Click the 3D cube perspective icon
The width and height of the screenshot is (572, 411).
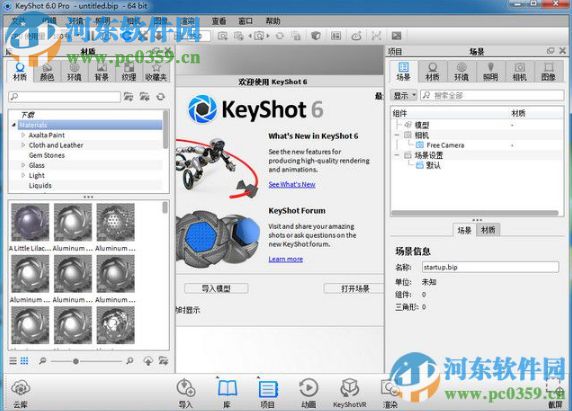point(316,36)
